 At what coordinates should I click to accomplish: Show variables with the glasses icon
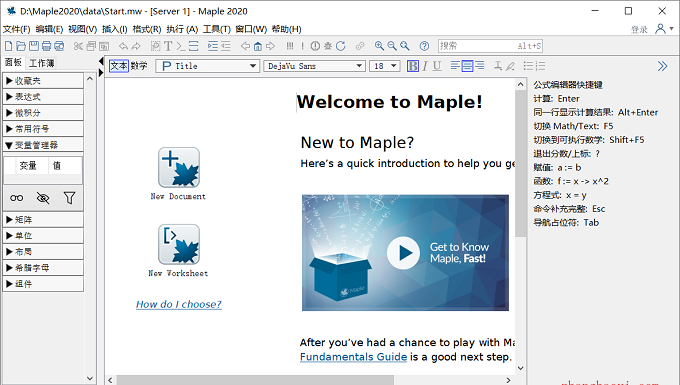(x=16, y=198)
